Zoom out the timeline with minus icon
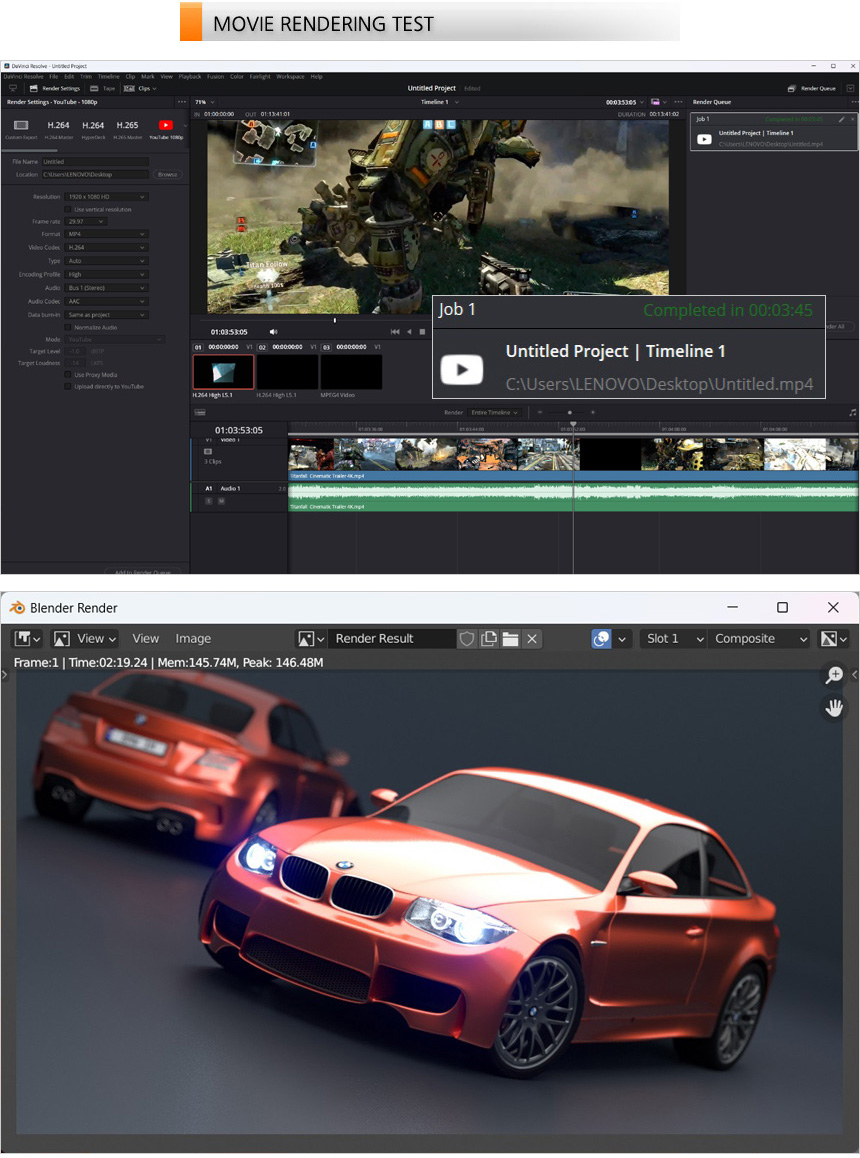This screenshot has width=860, height=1158. (x=539, y=412)
